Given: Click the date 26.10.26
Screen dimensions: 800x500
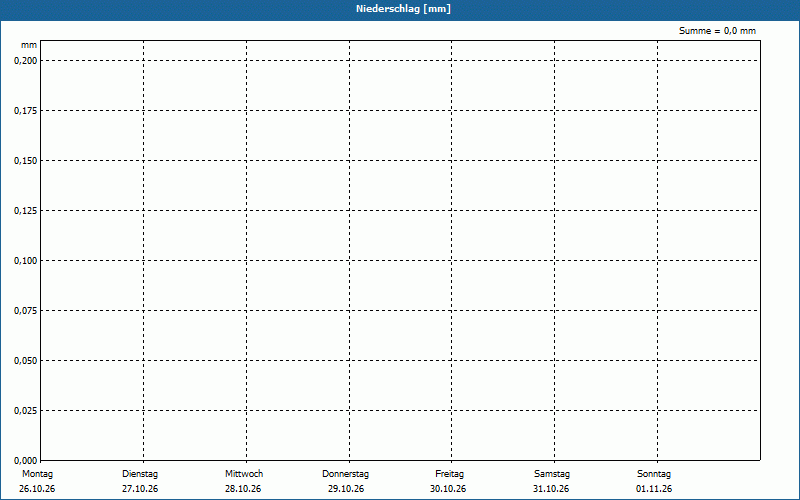Looking at the screenshot, I should coord(37,489).
